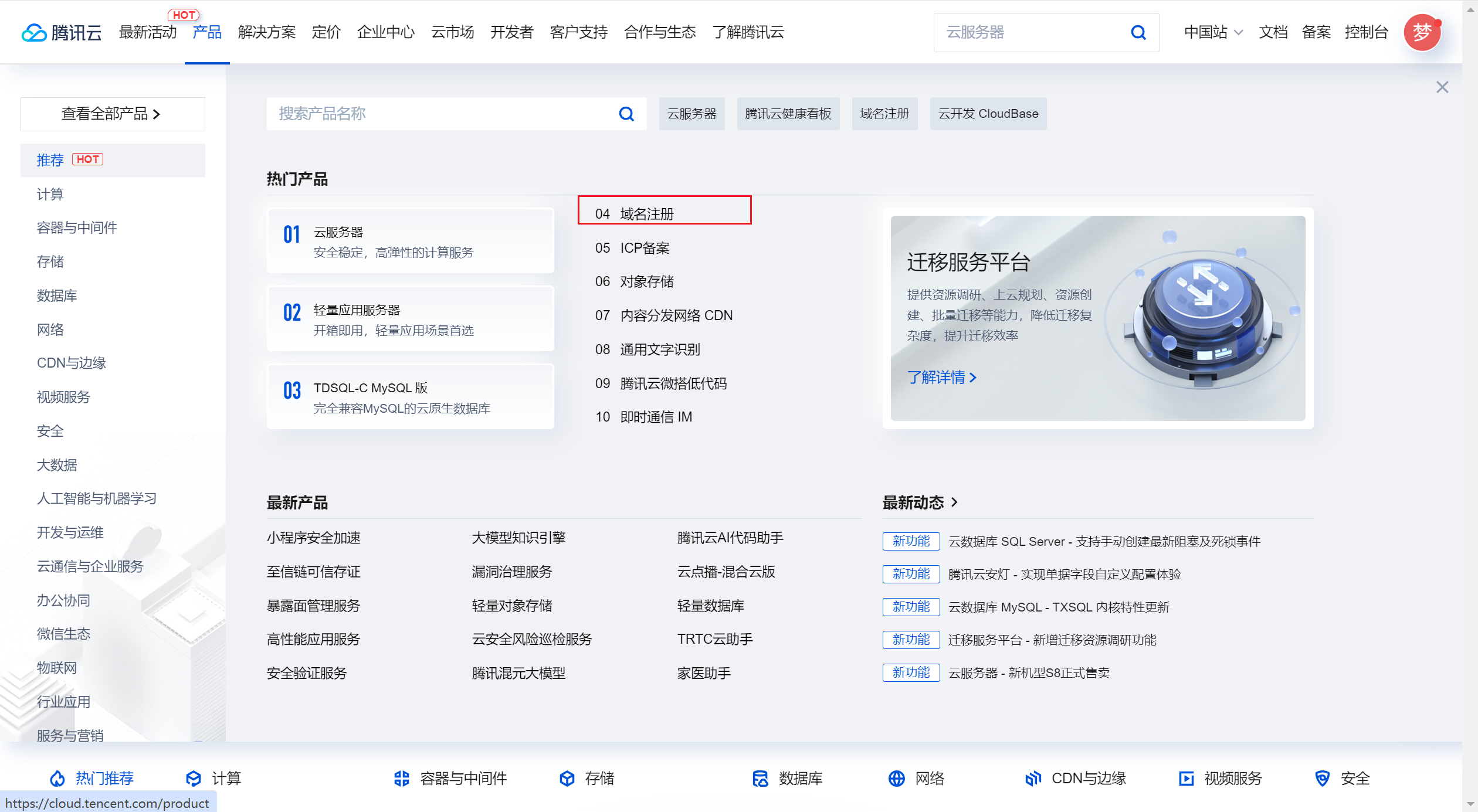Click the product search magnifier icon

626,114
